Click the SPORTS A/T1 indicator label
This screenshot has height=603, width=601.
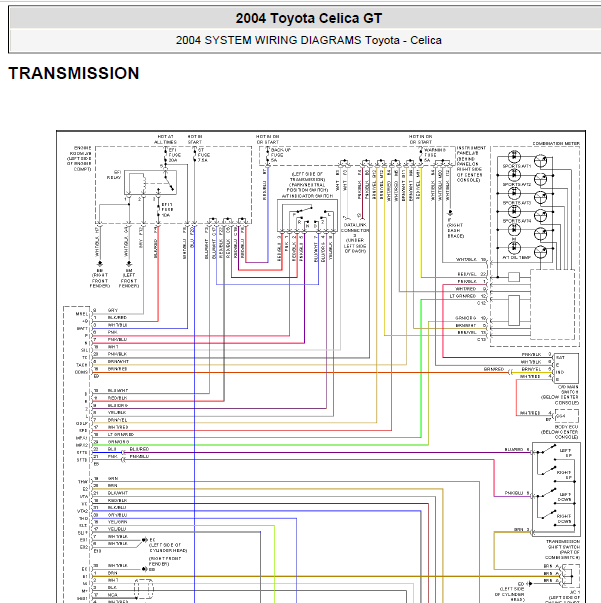[x=517, y=166]
